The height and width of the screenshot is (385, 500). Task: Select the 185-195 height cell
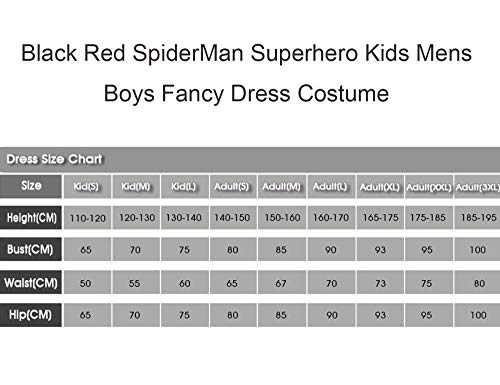(x=477, y=218)
